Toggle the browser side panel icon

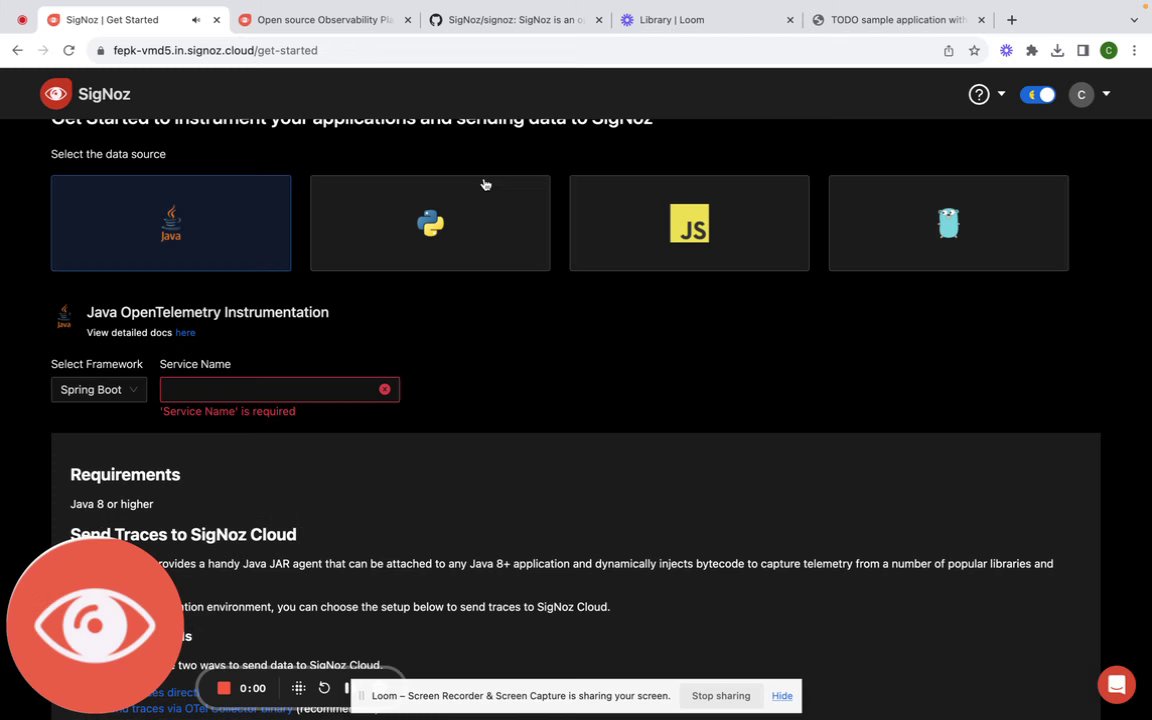tap(1083, 51)
